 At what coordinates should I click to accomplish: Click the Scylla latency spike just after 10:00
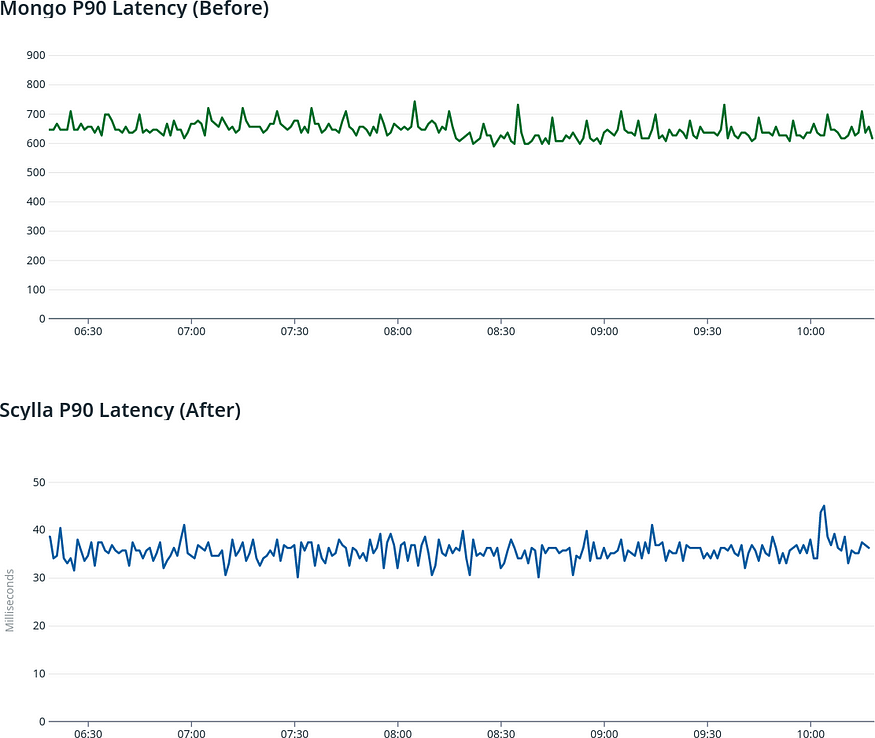[824, 506]
